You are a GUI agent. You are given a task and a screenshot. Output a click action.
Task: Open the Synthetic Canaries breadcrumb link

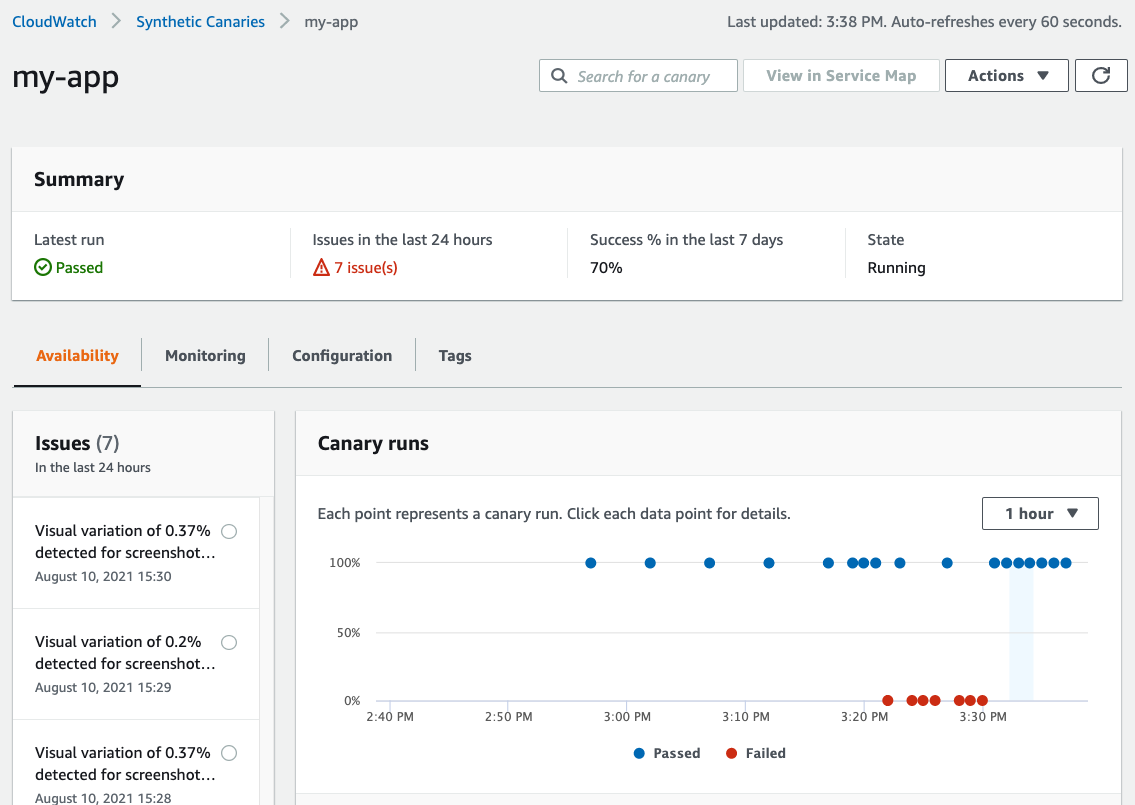click(200, 21)
